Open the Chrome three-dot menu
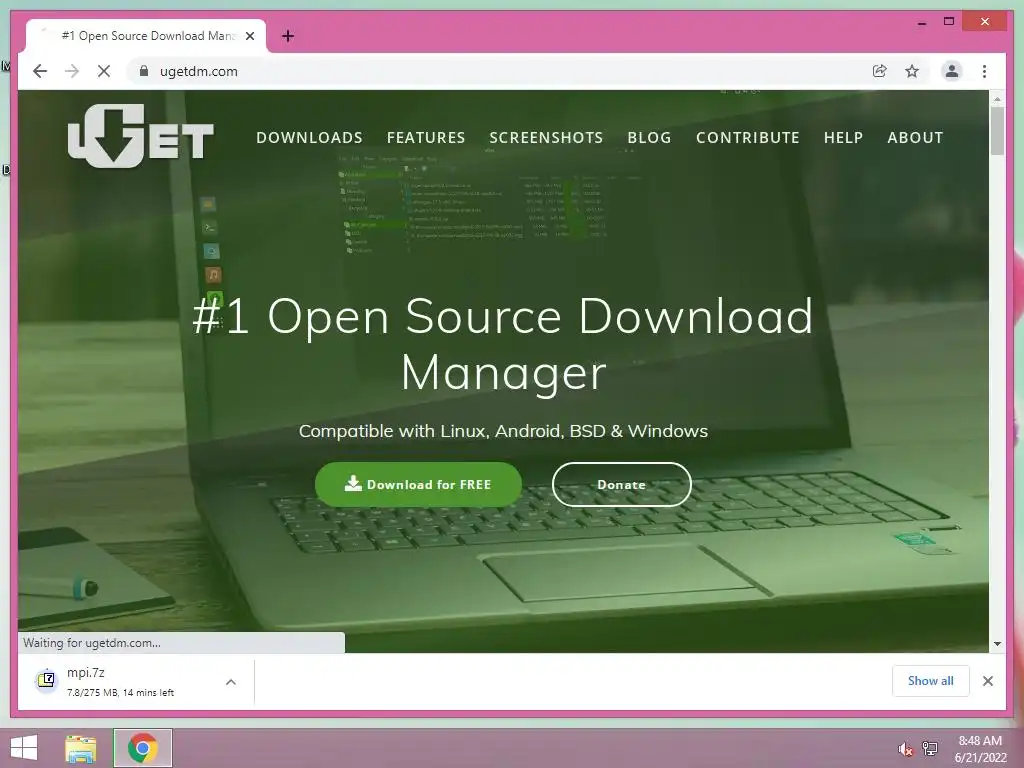 (x=984, y=71)
